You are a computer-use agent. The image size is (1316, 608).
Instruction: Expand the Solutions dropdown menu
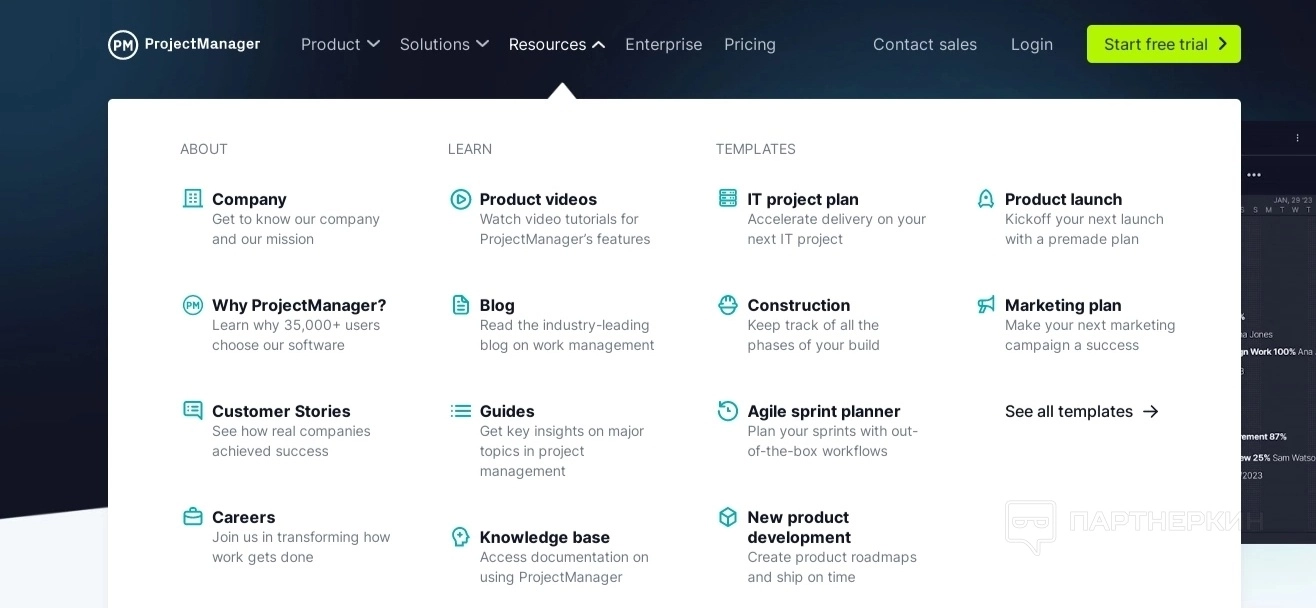444,44
